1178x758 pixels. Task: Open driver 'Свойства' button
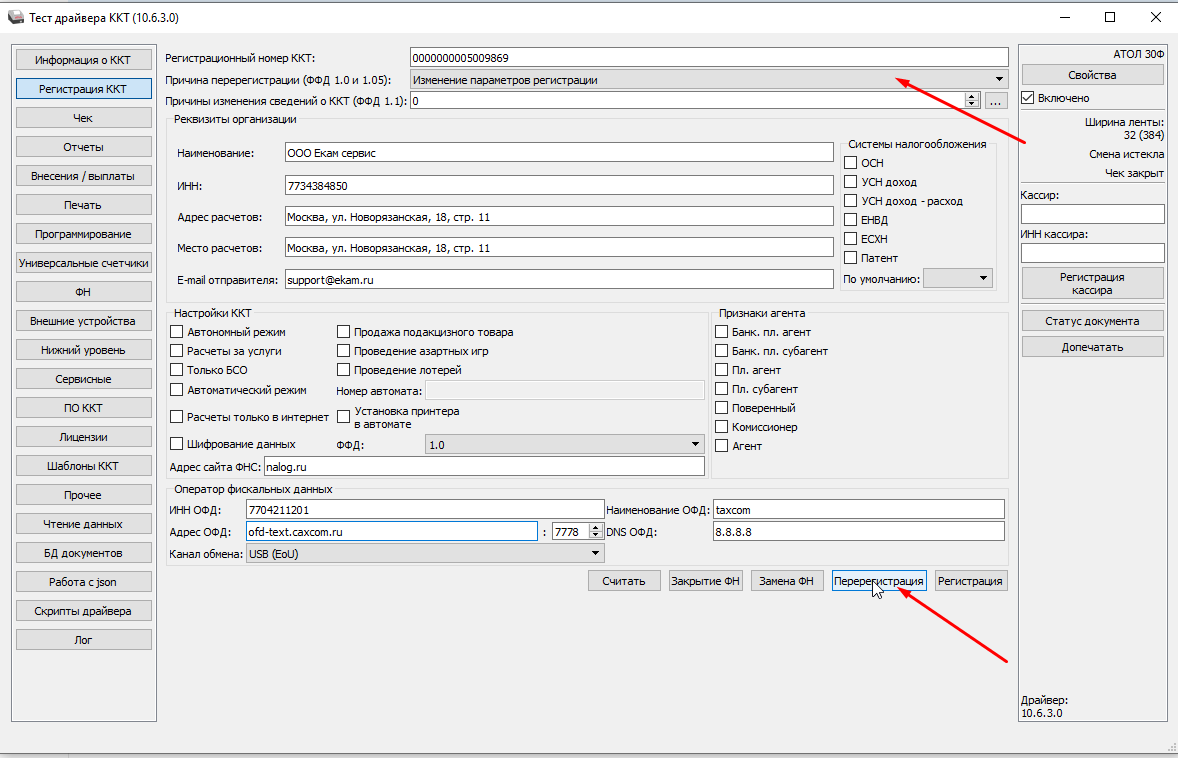(1092, 75)
